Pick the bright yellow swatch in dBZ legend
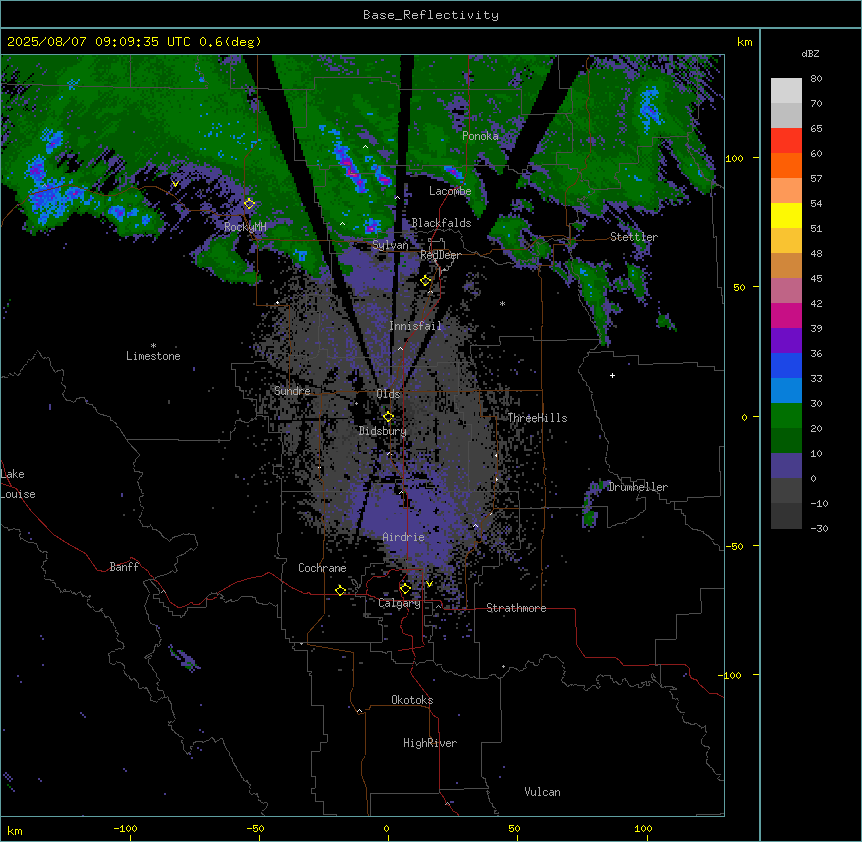Screen dimensions: 862x842 coord(786,215)
